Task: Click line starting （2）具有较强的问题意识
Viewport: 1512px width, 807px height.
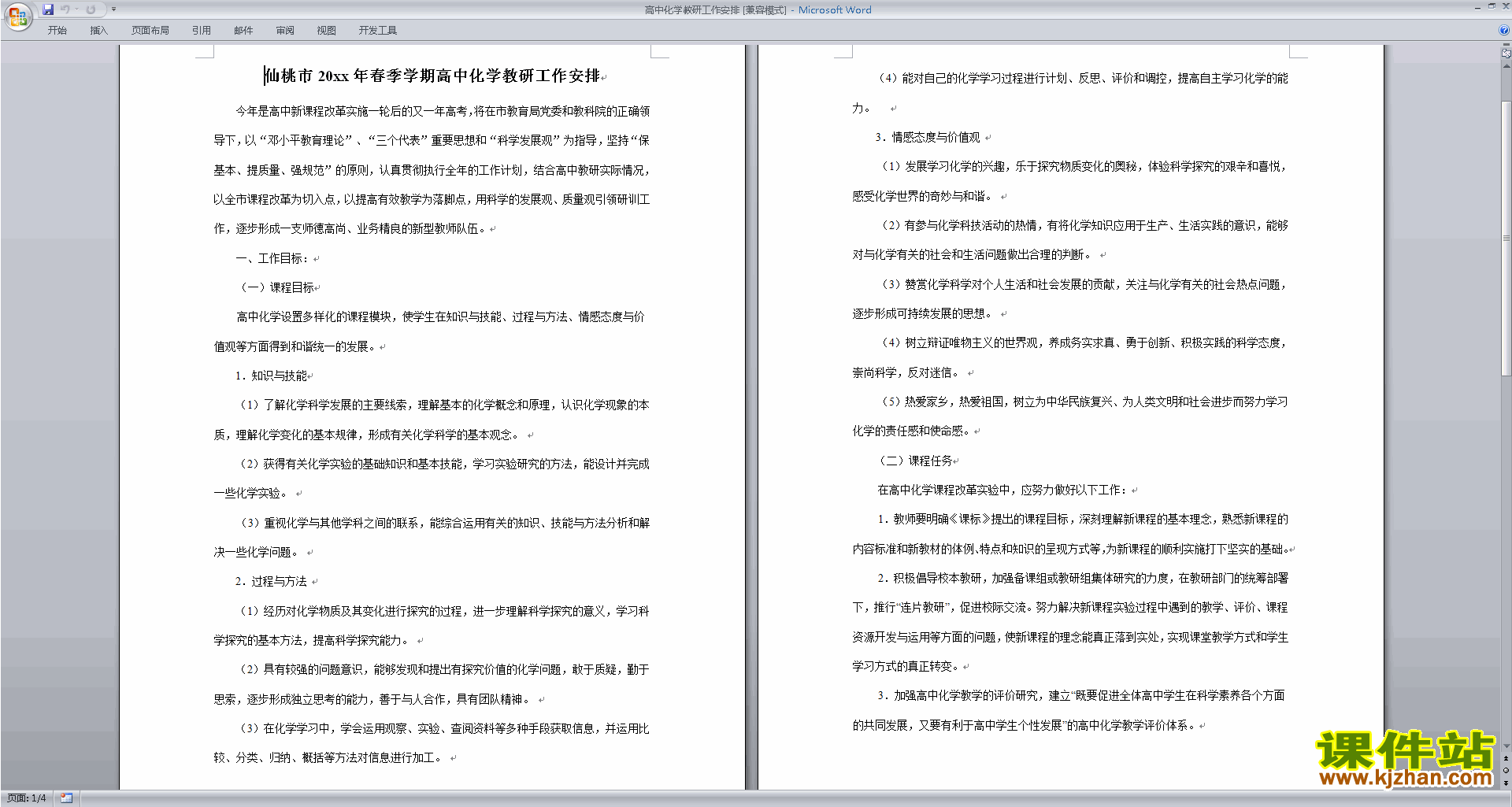Action: pyautogui.click(x=443, y=669)
